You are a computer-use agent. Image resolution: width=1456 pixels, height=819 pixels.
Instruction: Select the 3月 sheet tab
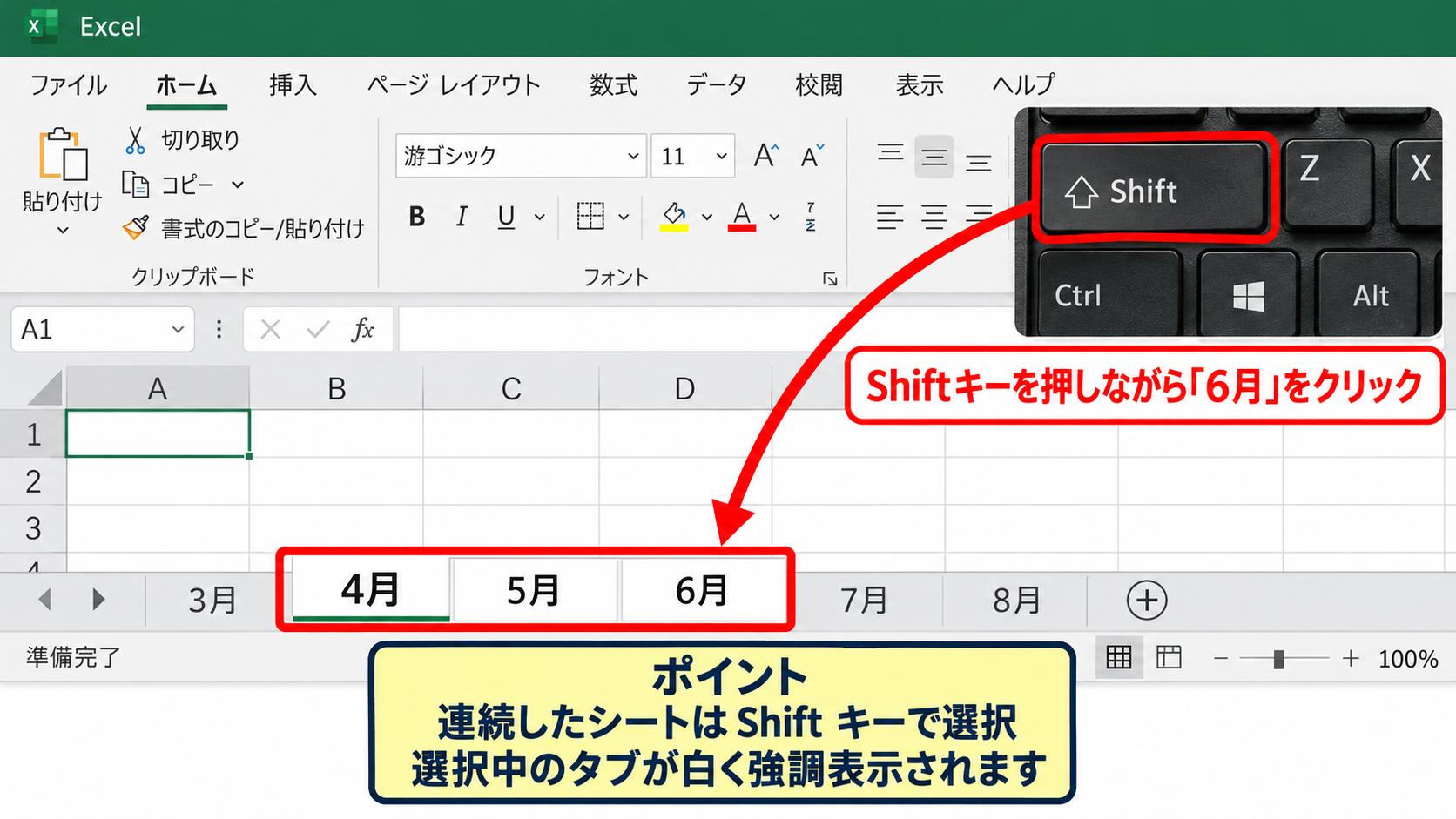(x=212, y=600)
